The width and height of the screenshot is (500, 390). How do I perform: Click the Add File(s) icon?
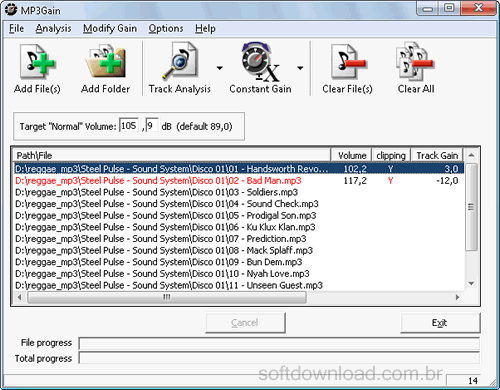coord(37,62)
